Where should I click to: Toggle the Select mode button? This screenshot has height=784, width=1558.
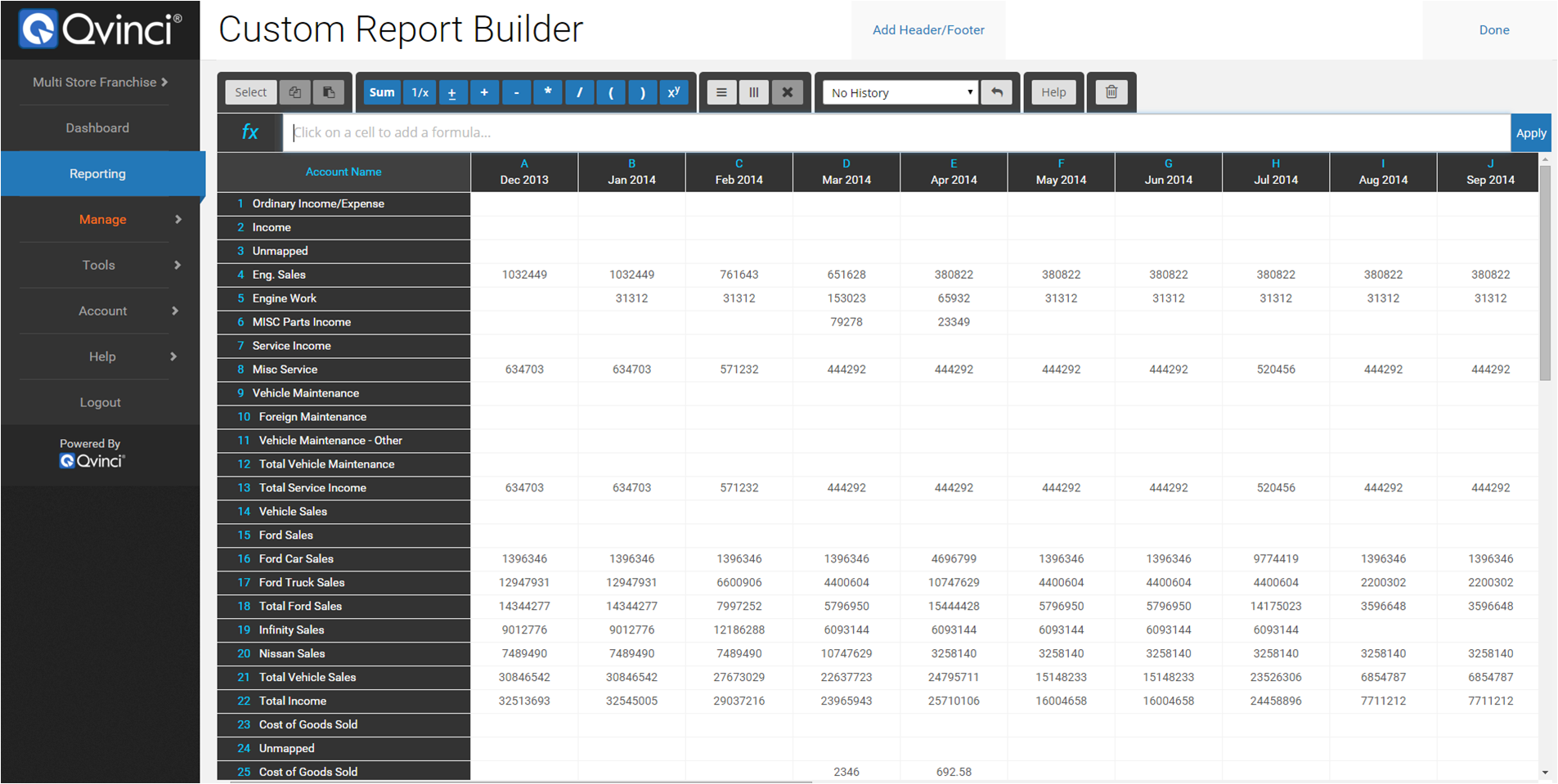[x=250, y=92]
